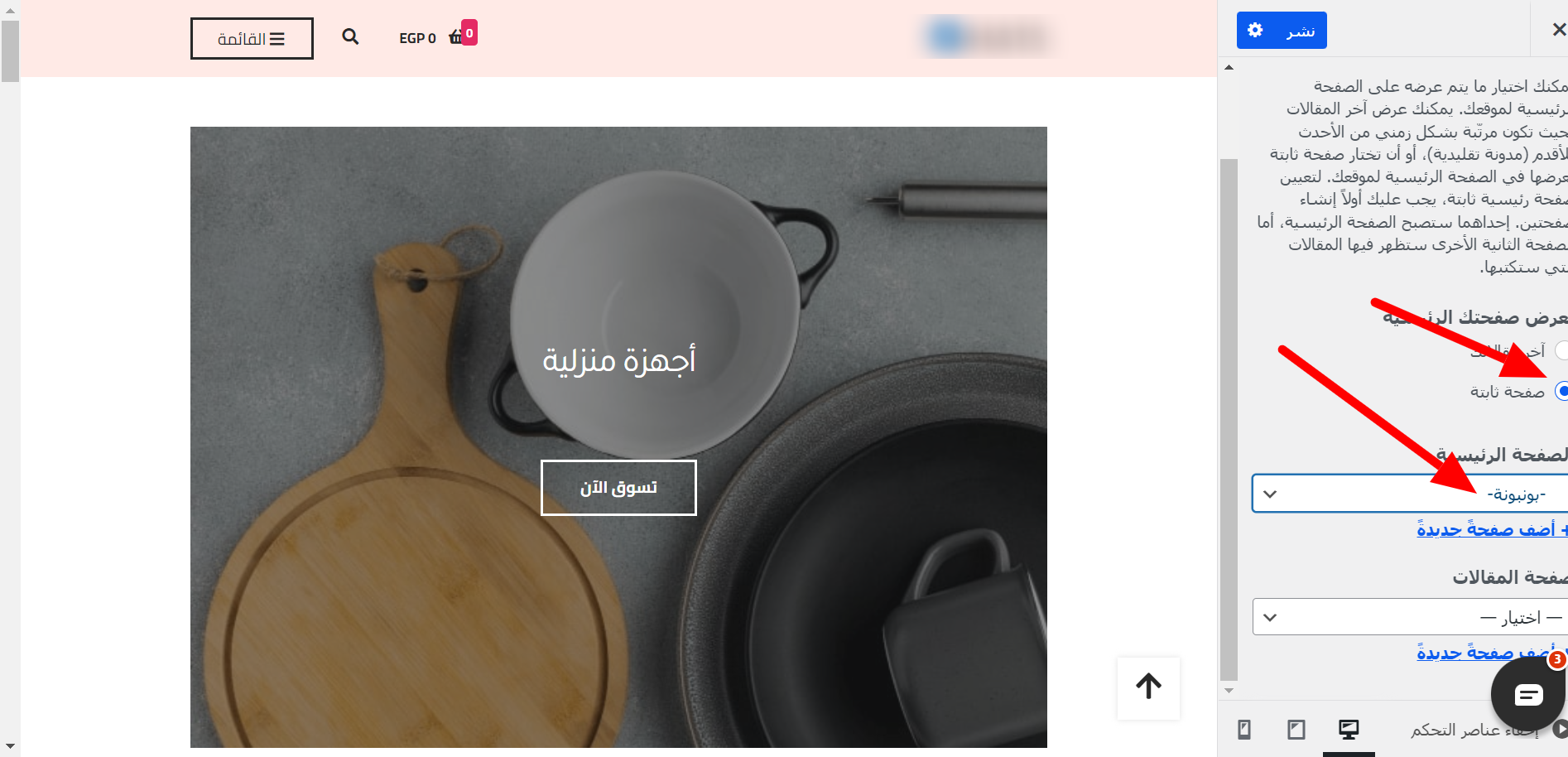
Task: Open the posts page selection dropdown
Action: [1410, 617]
